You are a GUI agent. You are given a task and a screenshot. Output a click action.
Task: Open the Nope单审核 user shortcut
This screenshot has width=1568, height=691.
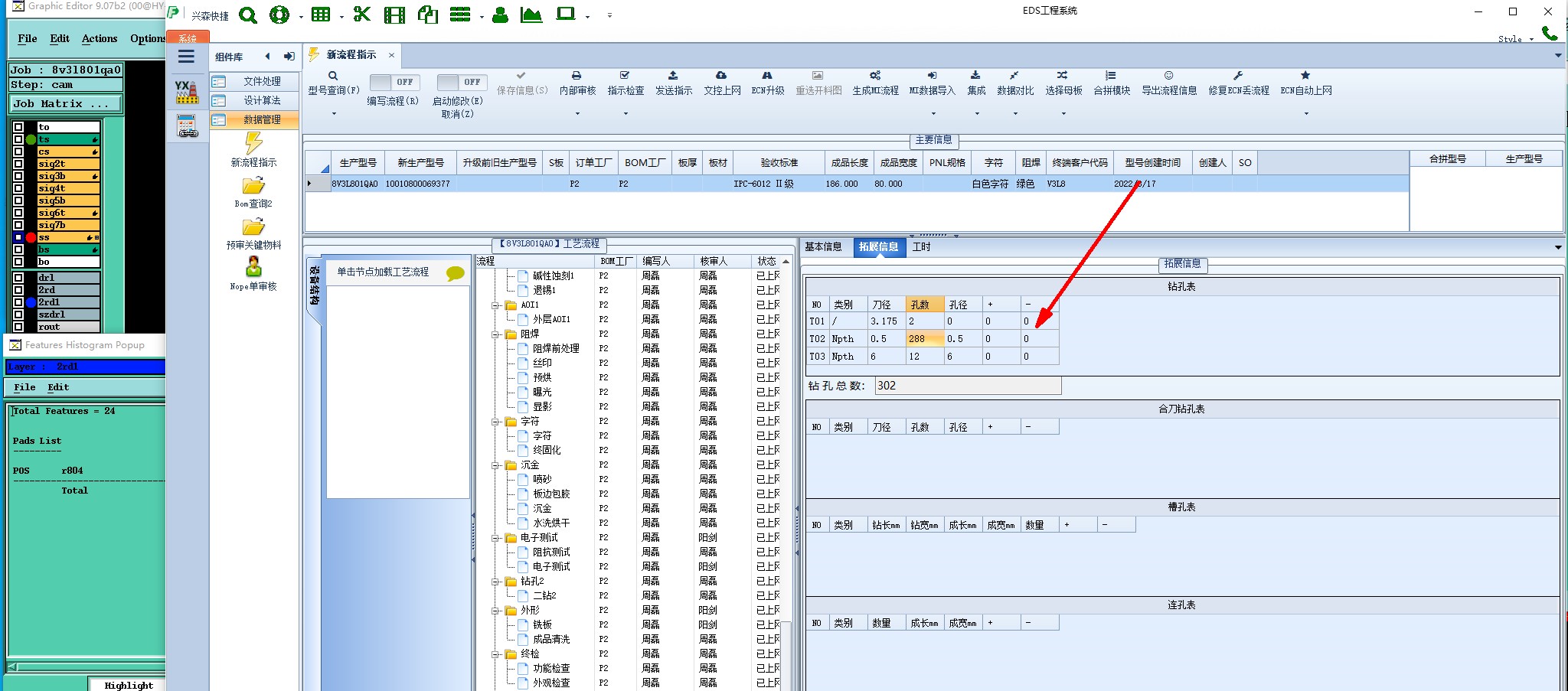click(253, 274)
